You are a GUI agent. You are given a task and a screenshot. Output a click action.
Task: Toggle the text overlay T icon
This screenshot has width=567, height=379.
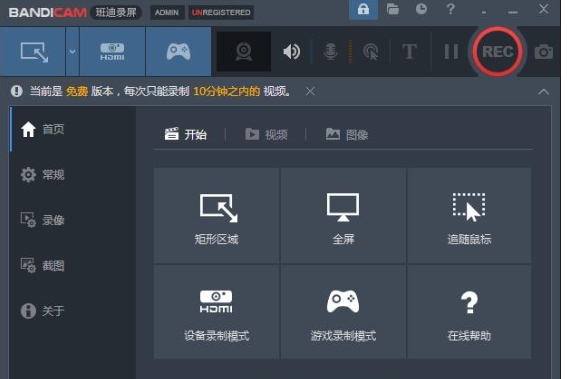click(409, 52)
